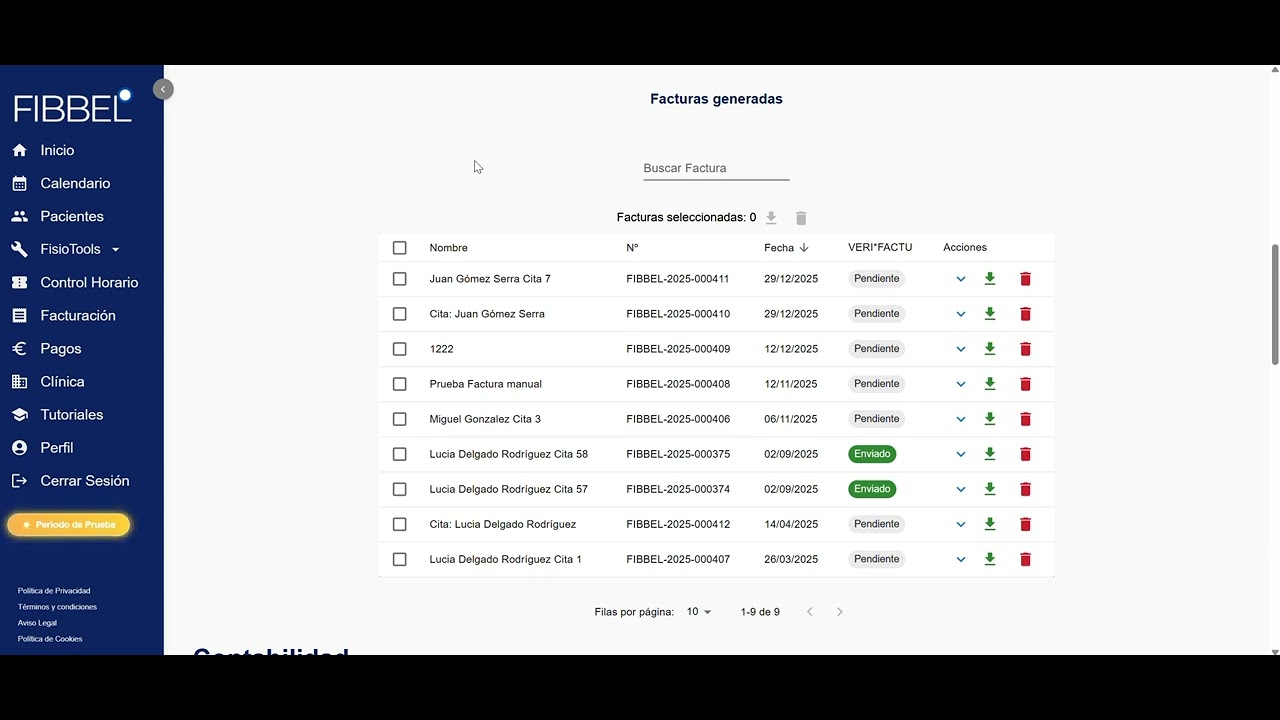Delete Lucia Delgado Rodríguez Cita 58 invoice

pyautogui.click(x=1025, y=454)
